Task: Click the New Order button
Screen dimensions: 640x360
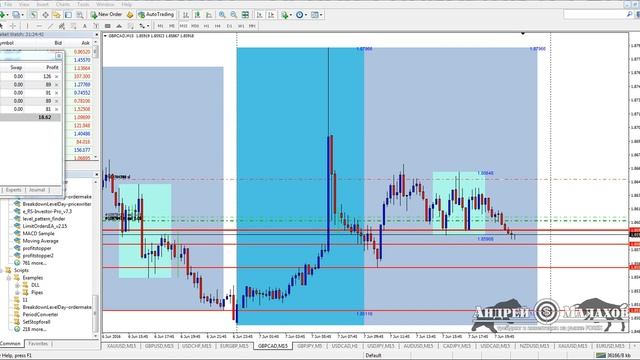Action: (x=106, y=15)
